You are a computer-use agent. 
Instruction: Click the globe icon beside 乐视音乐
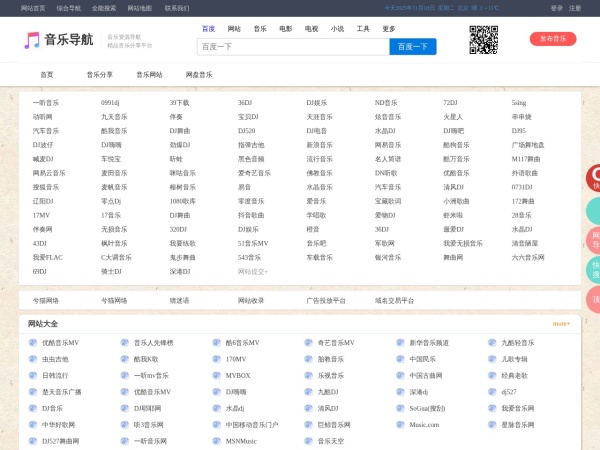pyautogui.click(x=308, y=375)
